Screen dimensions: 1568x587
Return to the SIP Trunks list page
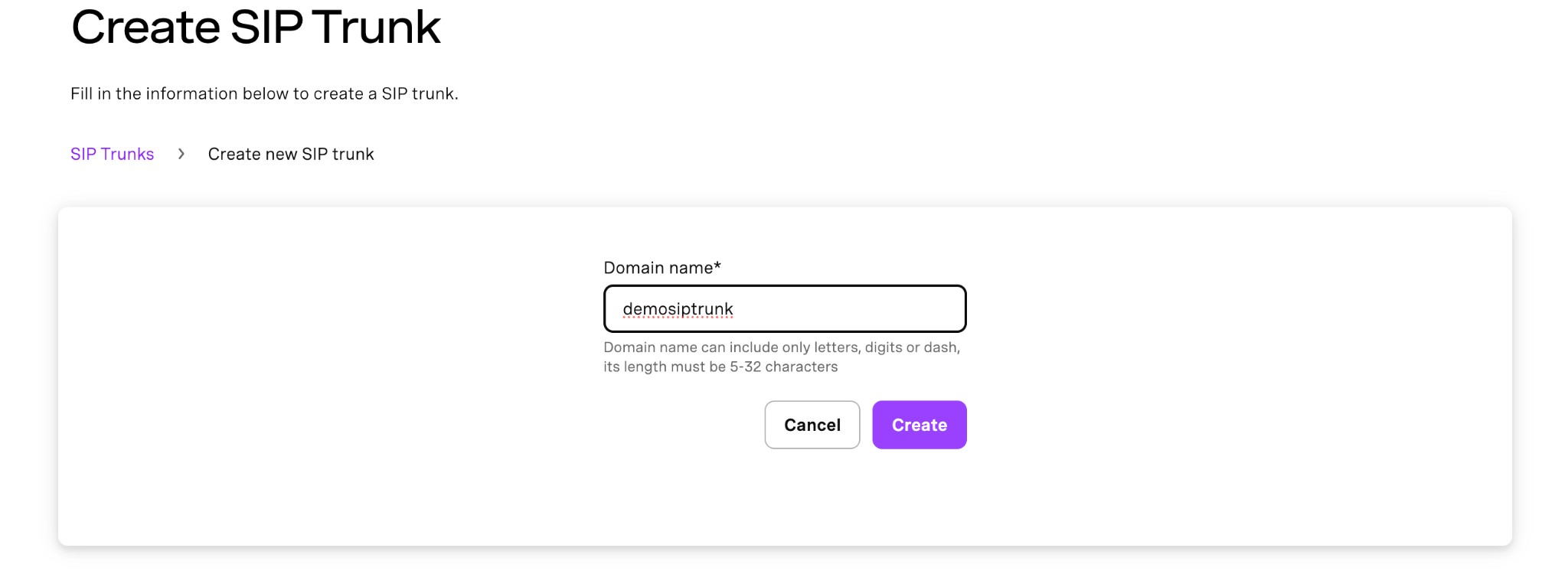112,154
